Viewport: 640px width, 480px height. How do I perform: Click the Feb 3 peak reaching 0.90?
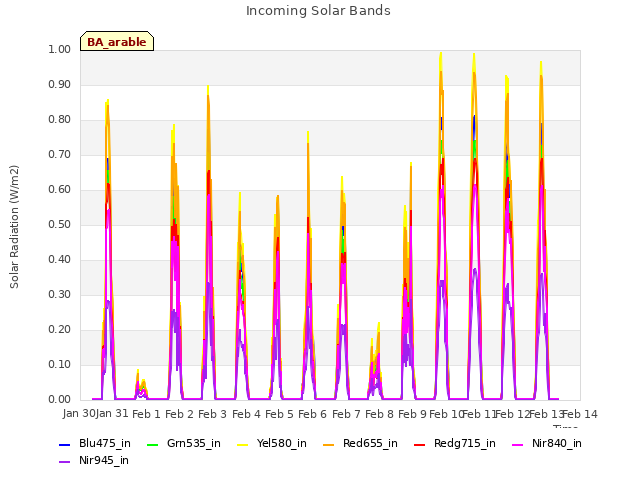tap(208, 87)
